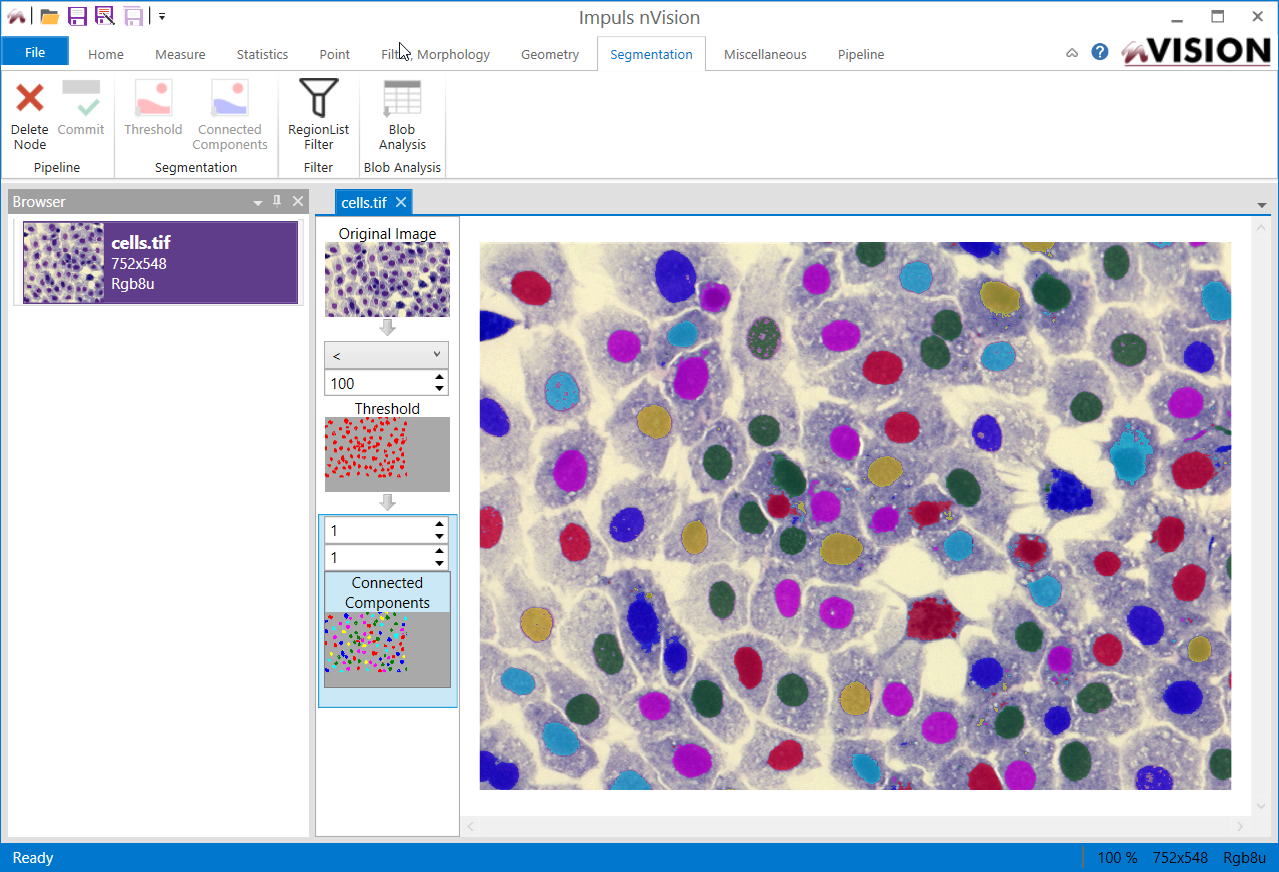Click the 752x548 status bar entry
The height and width of the screenshot is (872, 1279).
coord(1180,858)
